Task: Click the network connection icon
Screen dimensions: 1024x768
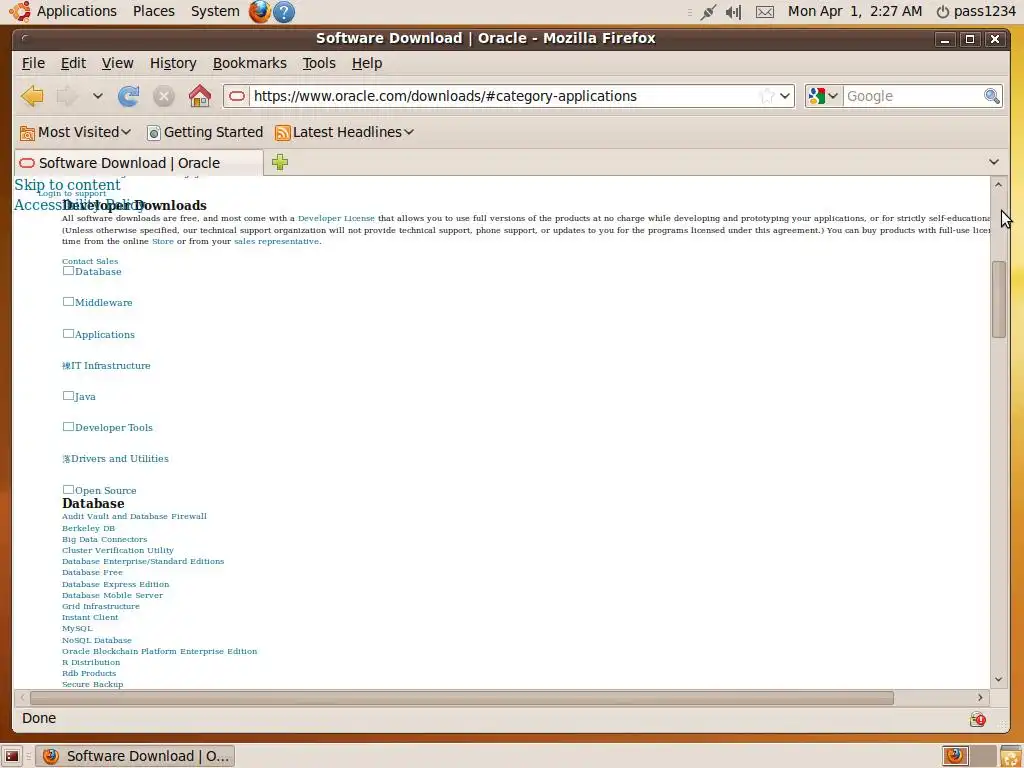Action: 708,12
